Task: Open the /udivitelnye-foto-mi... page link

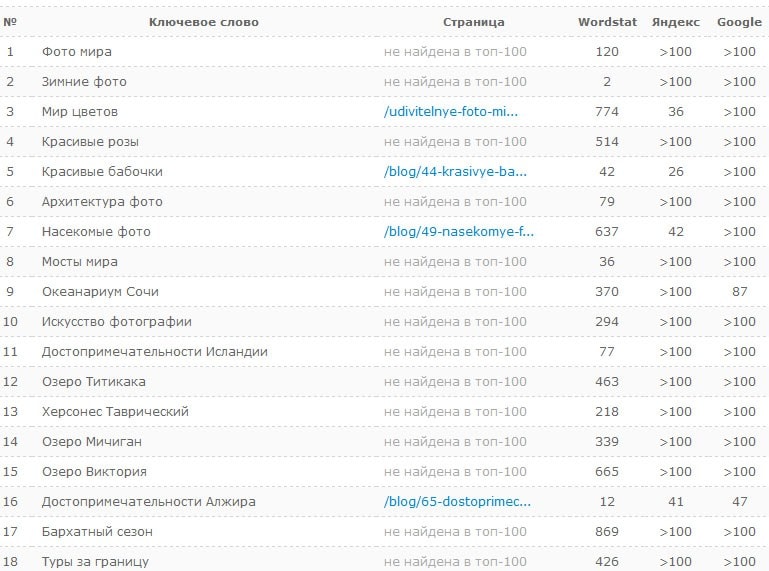Action: click(x=451, y=112)
